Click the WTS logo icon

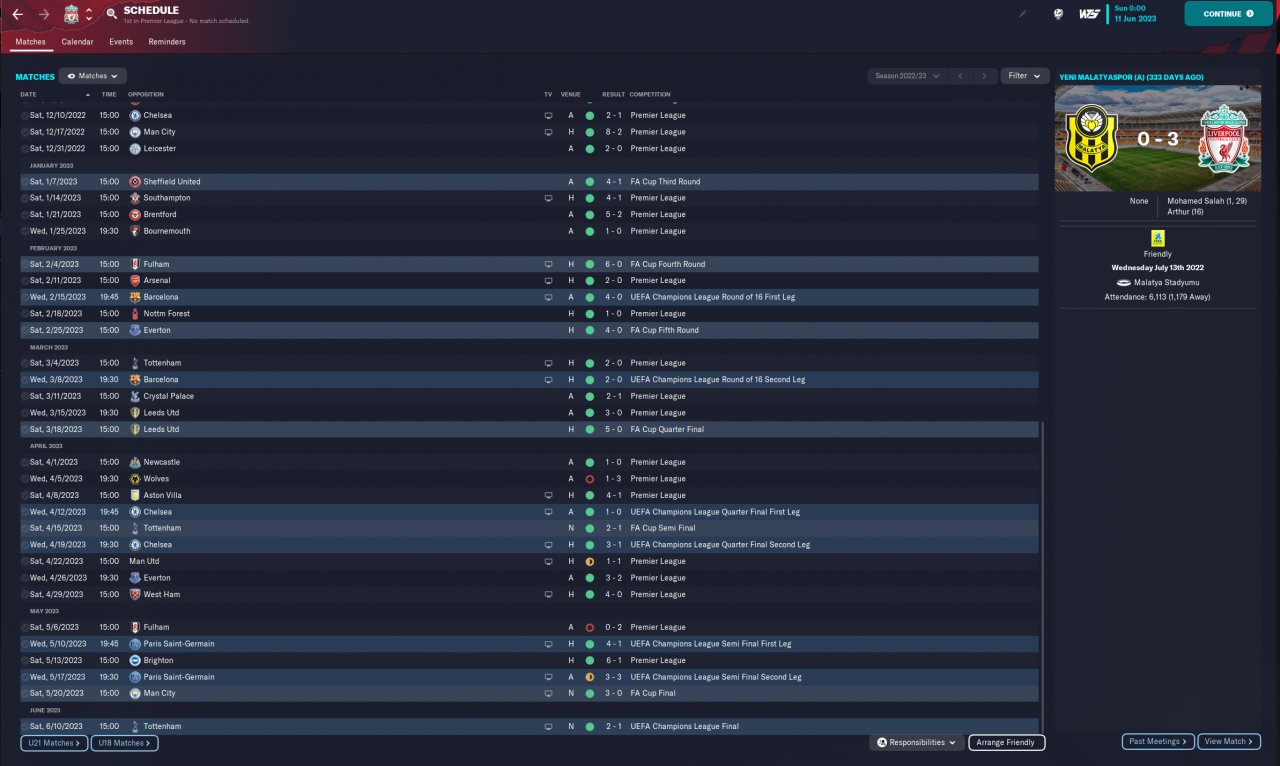[x=1089, y=14]
